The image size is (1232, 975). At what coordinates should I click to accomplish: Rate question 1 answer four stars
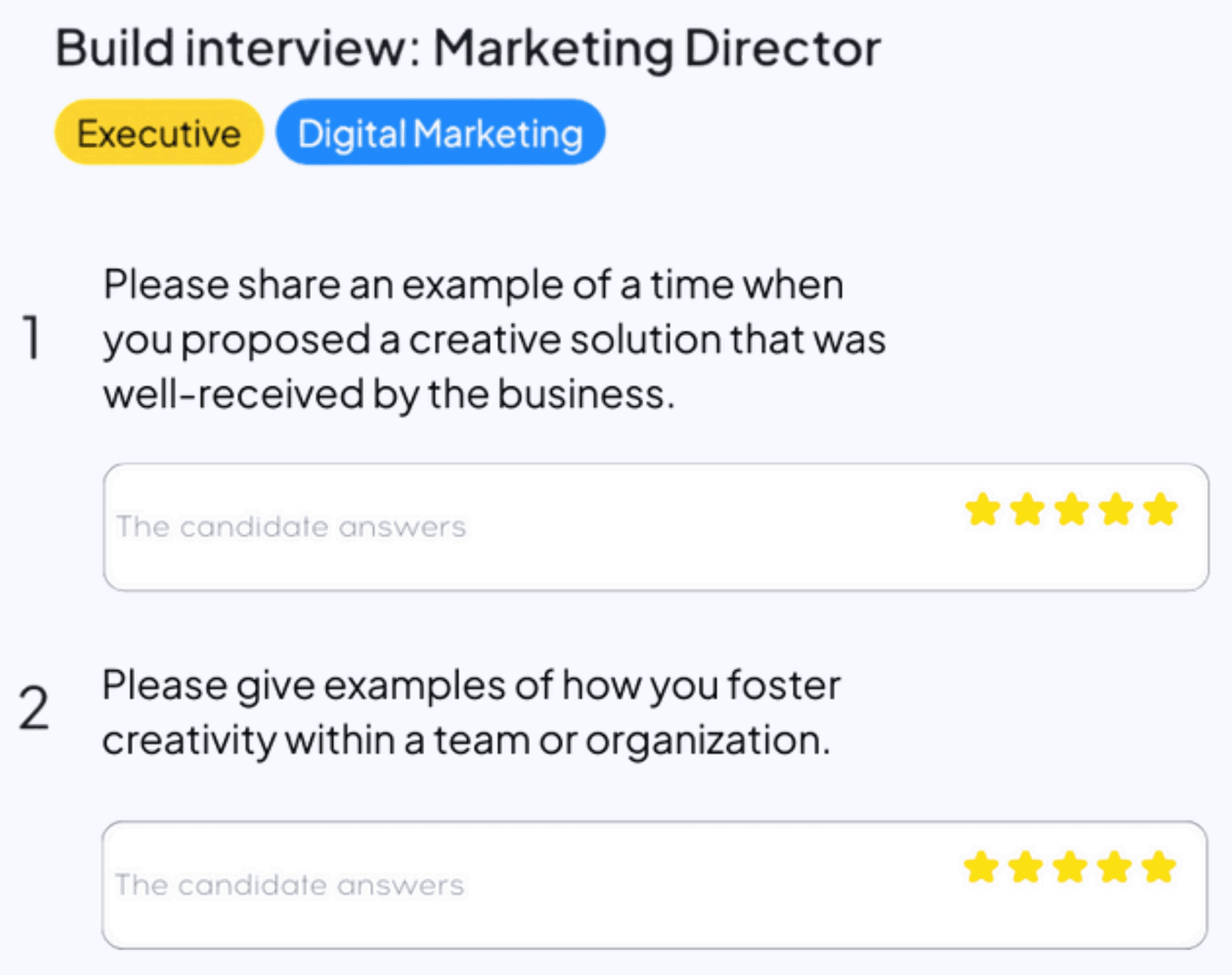click(x=1116, y=510)
